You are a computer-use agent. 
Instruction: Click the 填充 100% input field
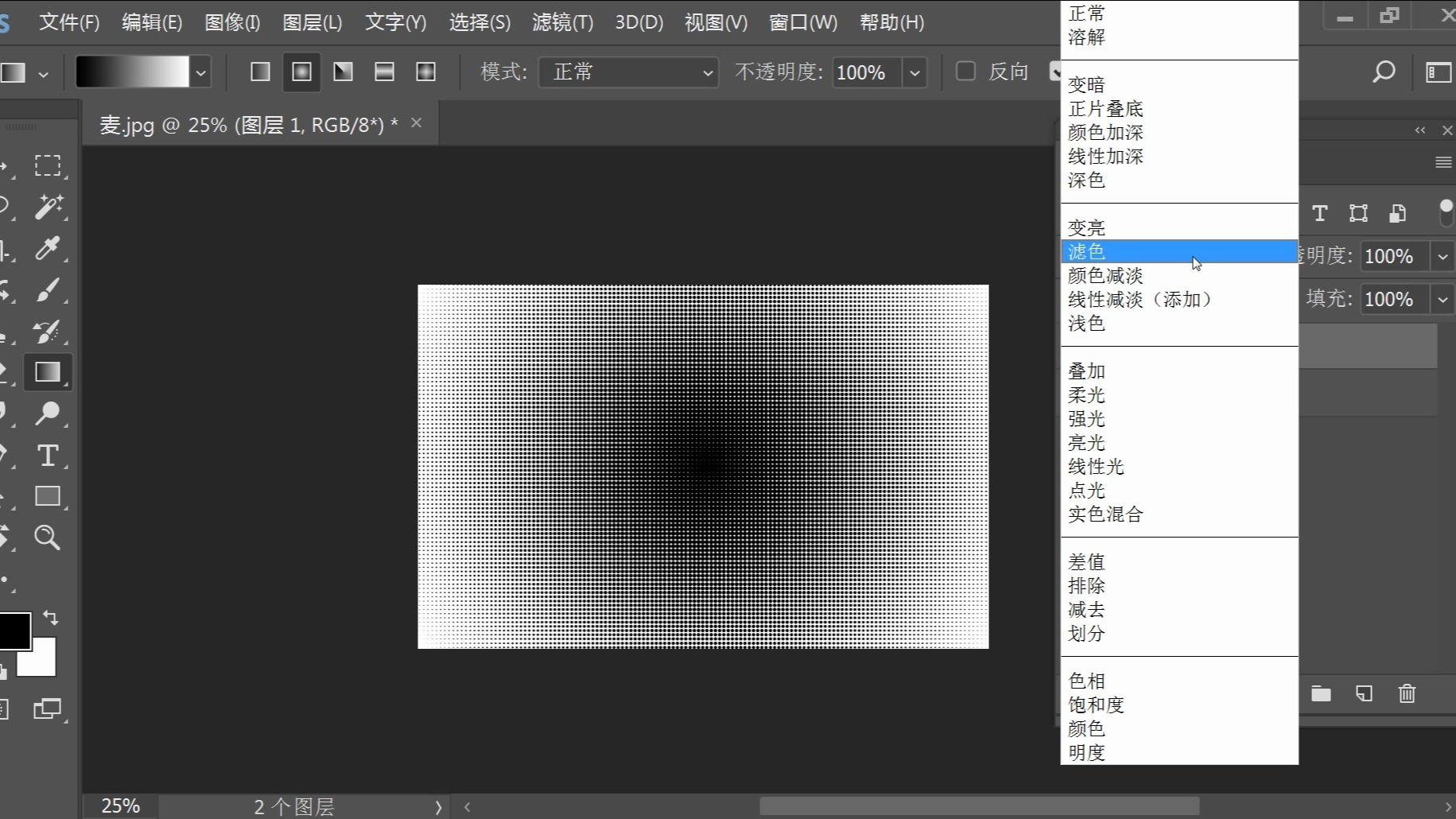(1396, 299)
